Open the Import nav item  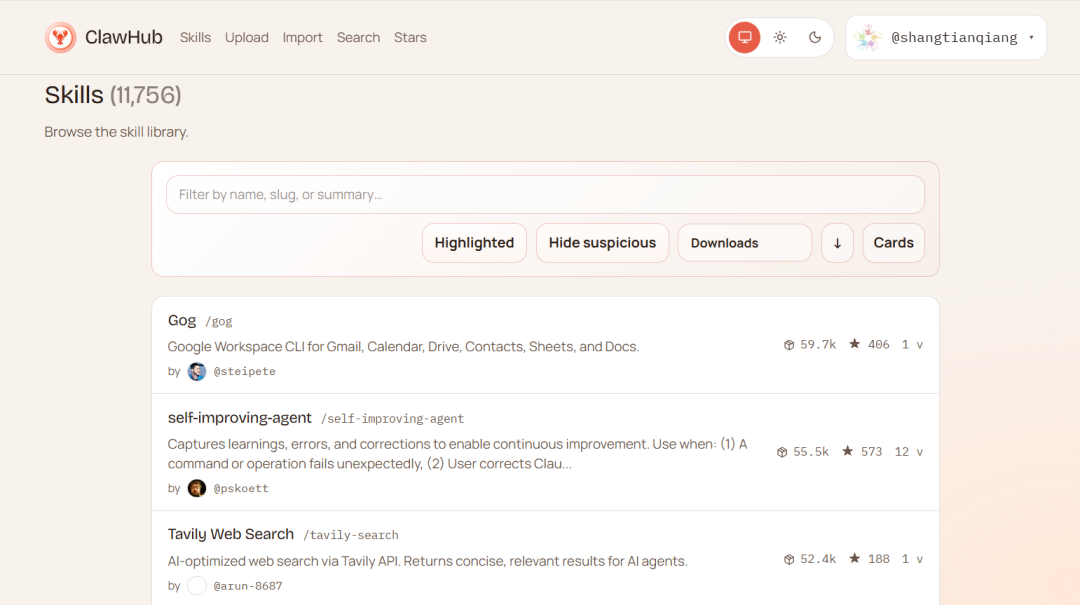(x=302, y=37)
